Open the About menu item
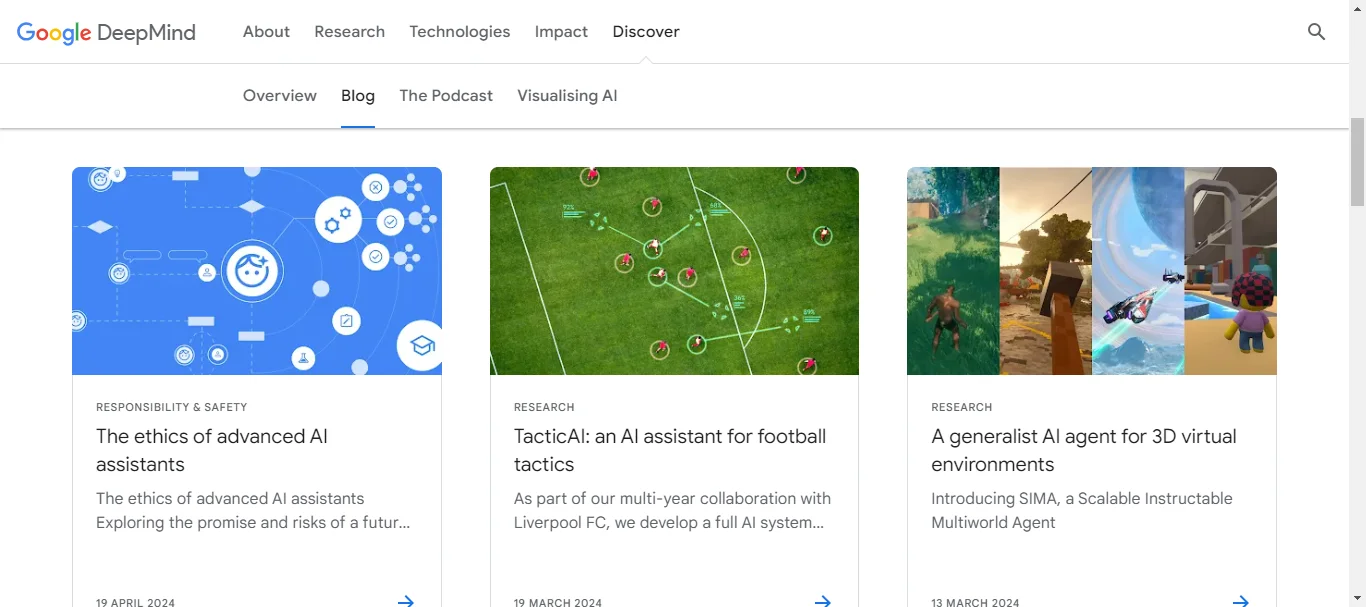The width and height of the screenshot is (1366, 607). click(x=265, y=31)
